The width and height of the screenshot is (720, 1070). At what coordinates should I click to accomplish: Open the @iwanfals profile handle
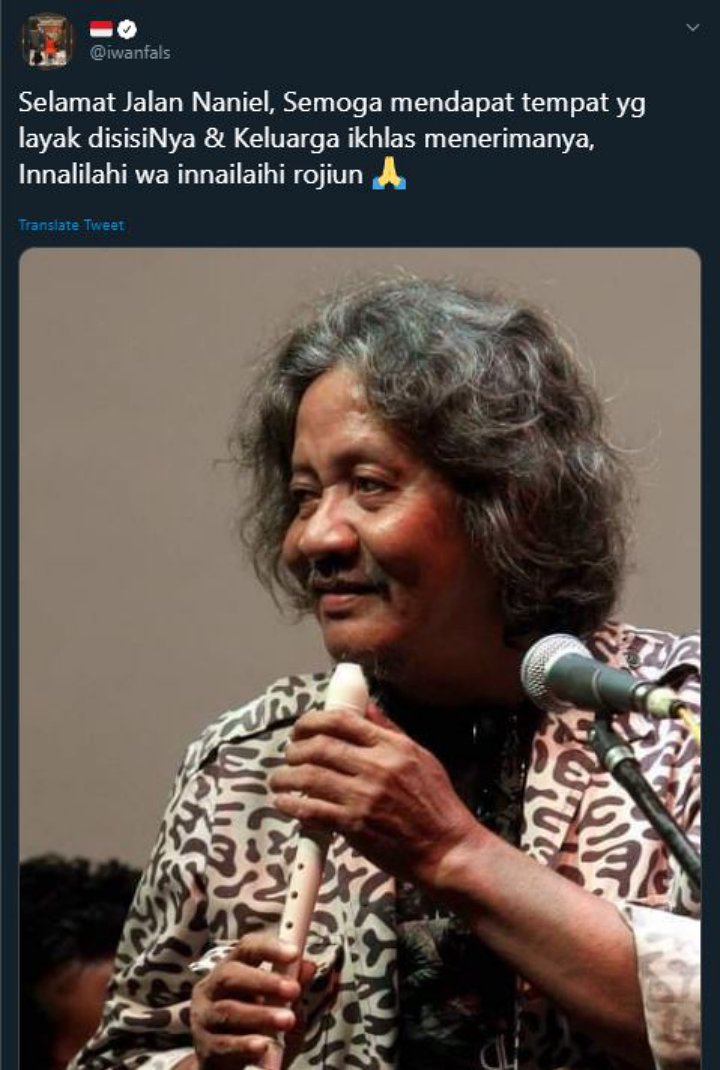click(130, 53)
